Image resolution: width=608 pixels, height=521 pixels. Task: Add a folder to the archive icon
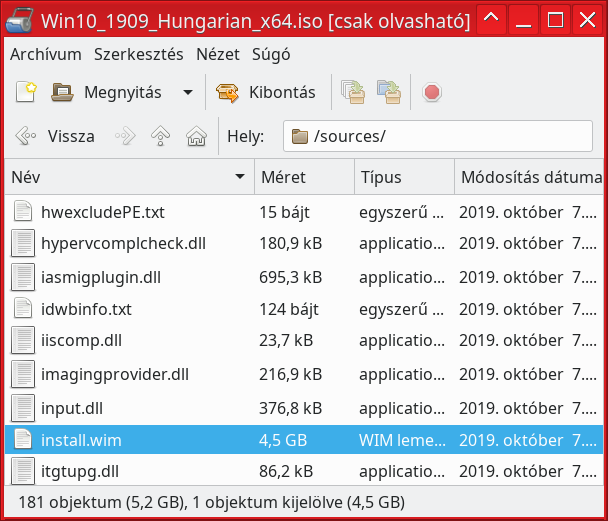[x=389, y=92]
